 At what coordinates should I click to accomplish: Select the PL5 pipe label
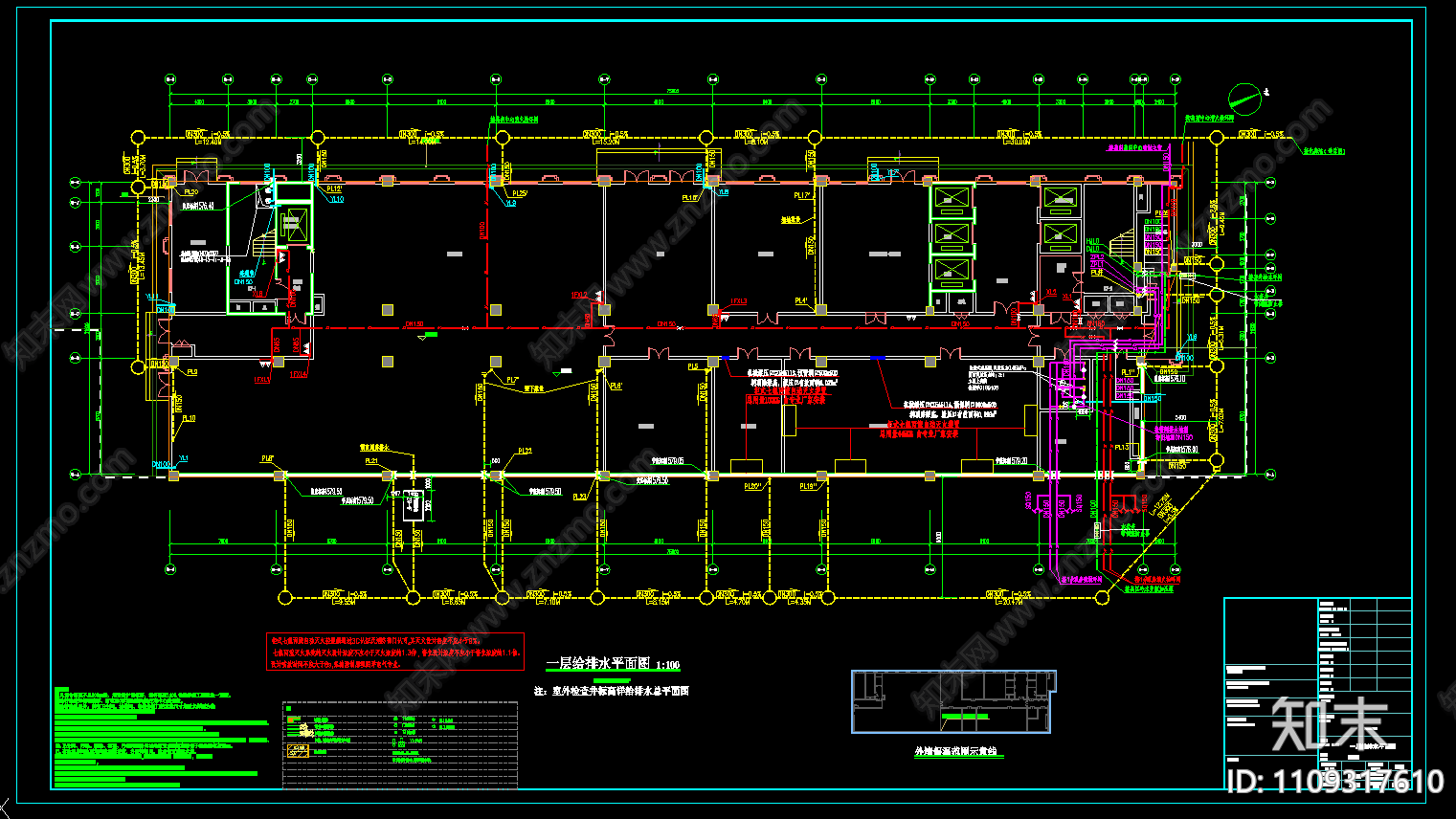click(693, 366)
